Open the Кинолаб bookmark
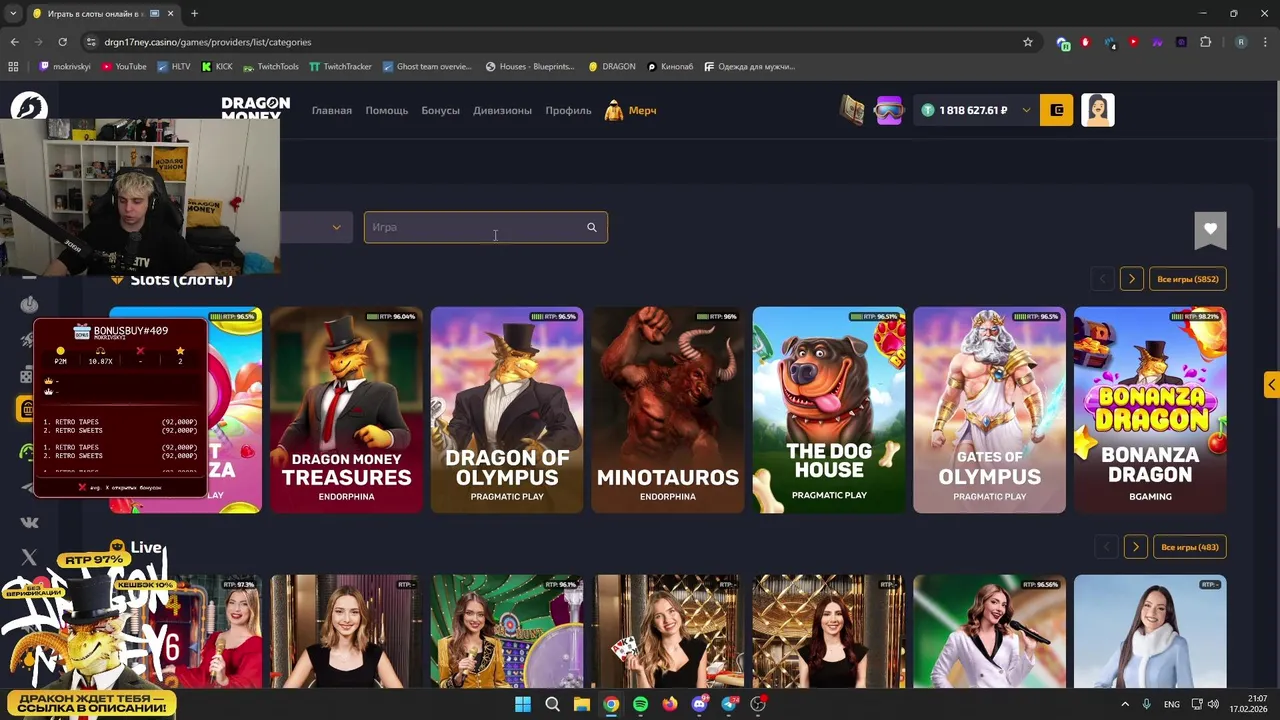 [x=670, y=67]
